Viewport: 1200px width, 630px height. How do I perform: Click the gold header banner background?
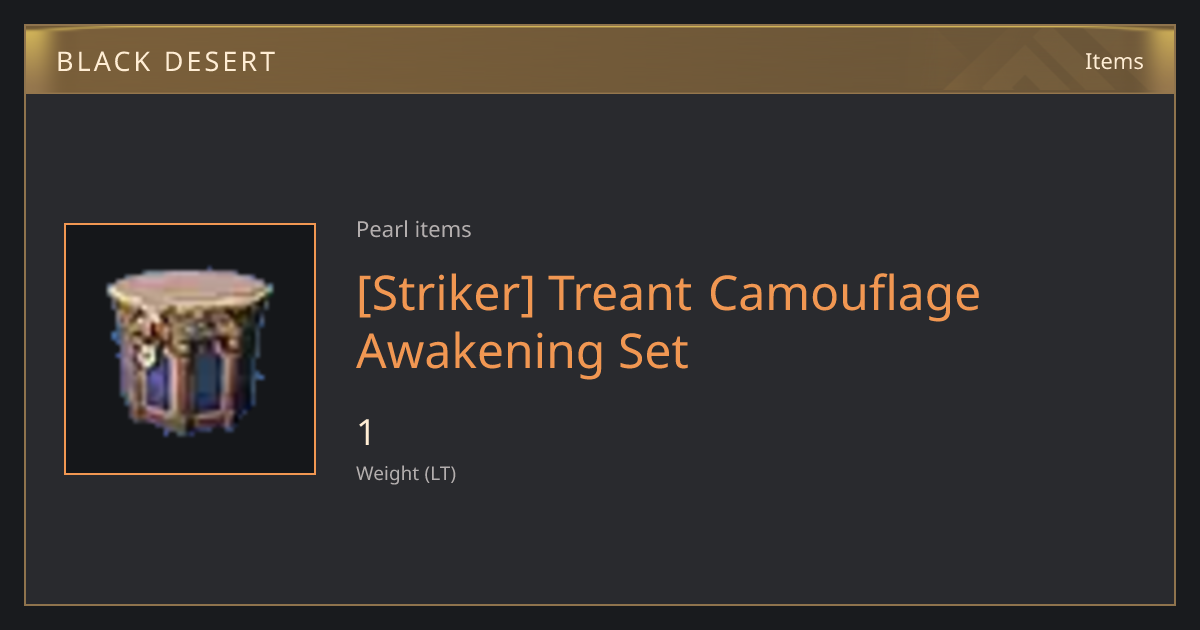[600, 60]
